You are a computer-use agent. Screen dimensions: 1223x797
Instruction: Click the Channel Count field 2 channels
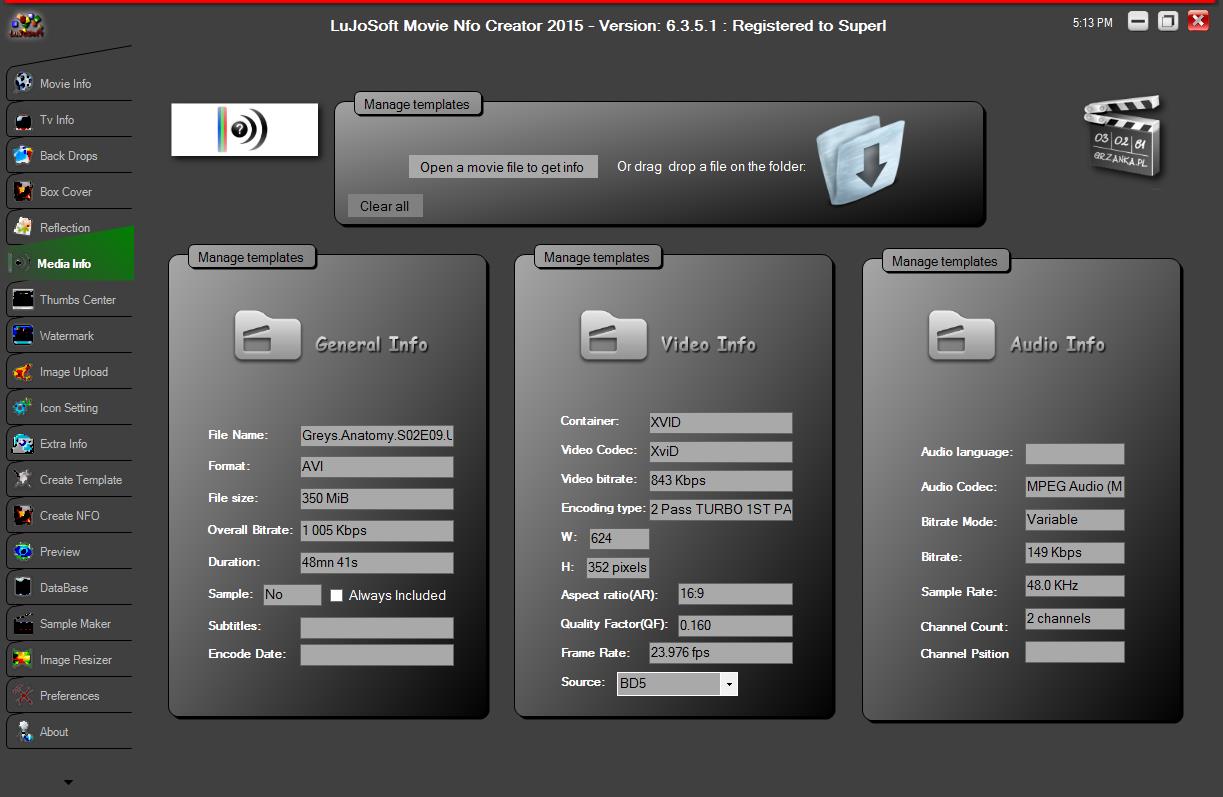click(x=1075, y=618)
